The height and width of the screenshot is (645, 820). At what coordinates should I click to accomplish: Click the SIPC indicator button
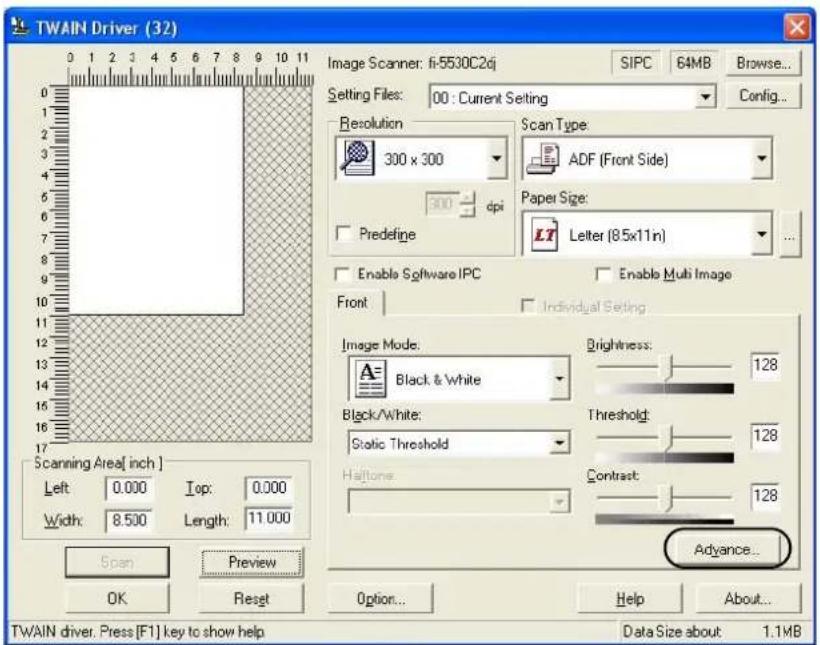635,63
